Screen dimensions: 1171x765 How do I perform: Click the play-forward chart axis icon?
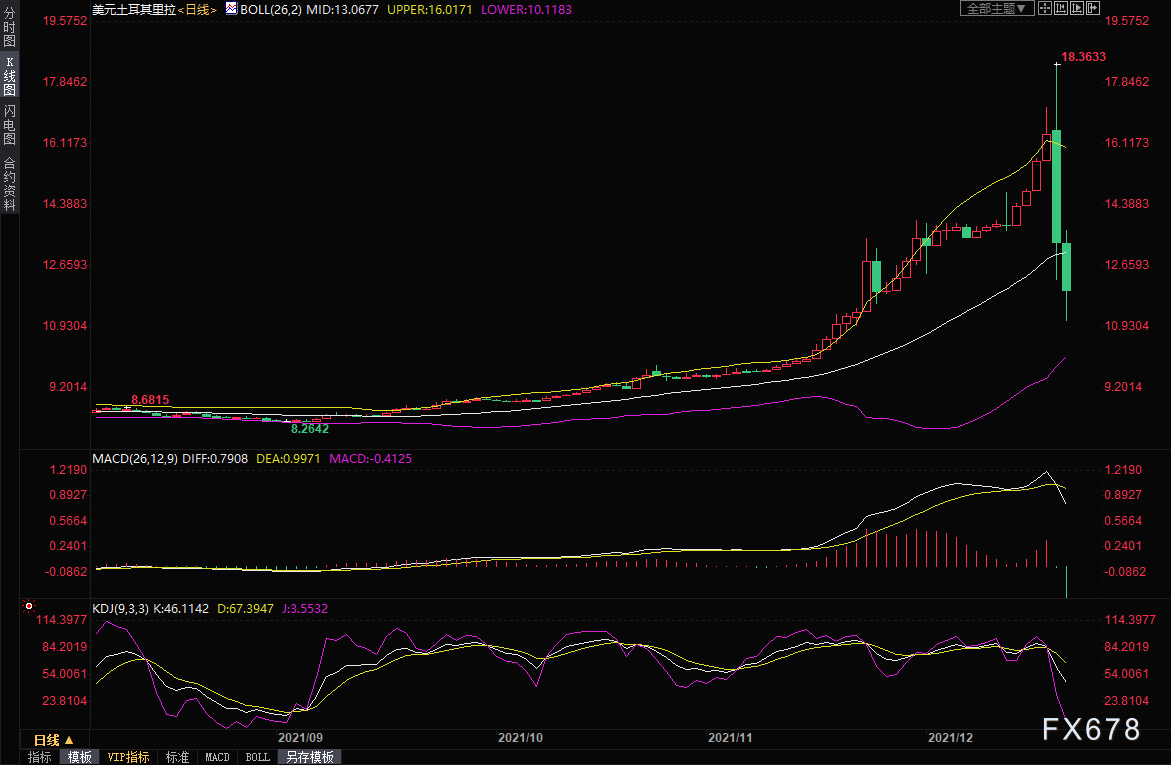click(1077, 8)
